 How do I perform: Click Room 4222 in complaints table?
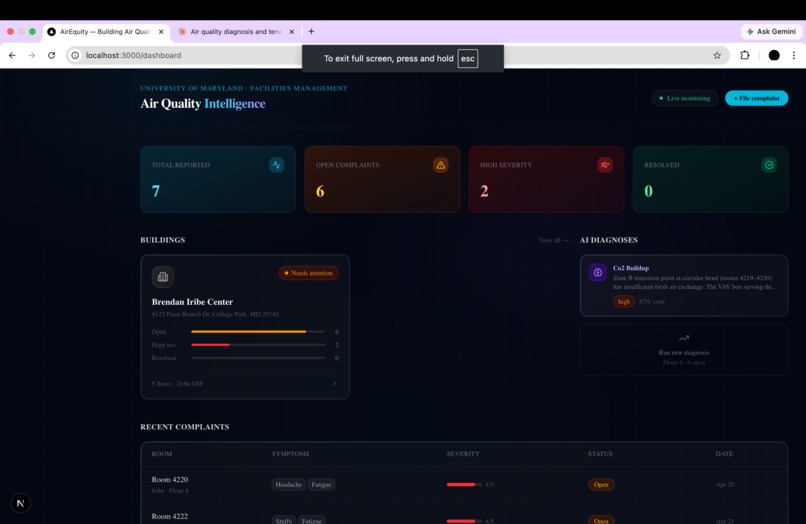coord(170,516)
